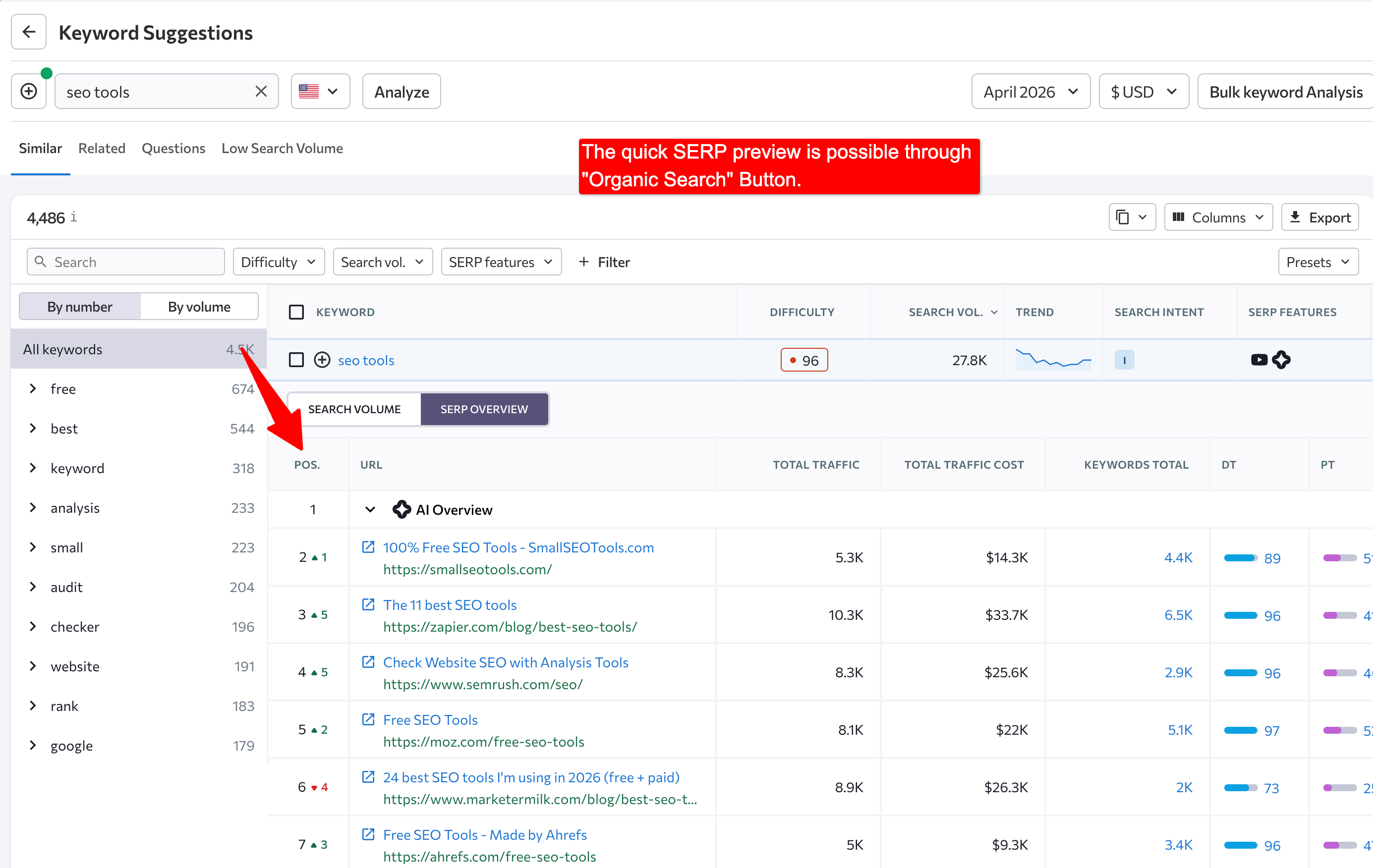Expand the free keyword group
Viewport: 1373px width, 868px height.
(33, 389)
